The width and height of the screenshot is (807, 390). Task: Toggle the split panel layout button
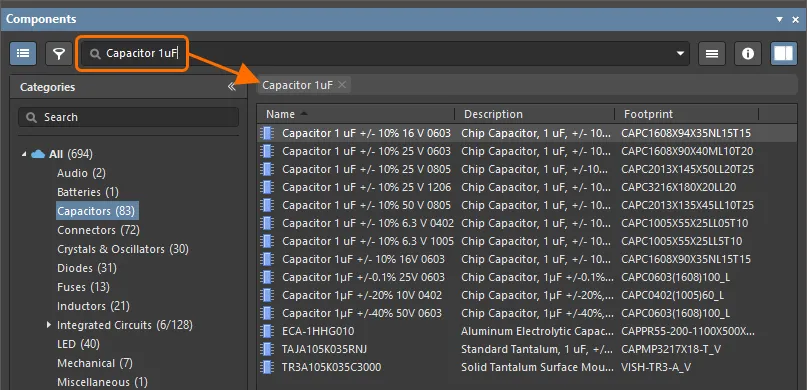click(x=783, y=54)
